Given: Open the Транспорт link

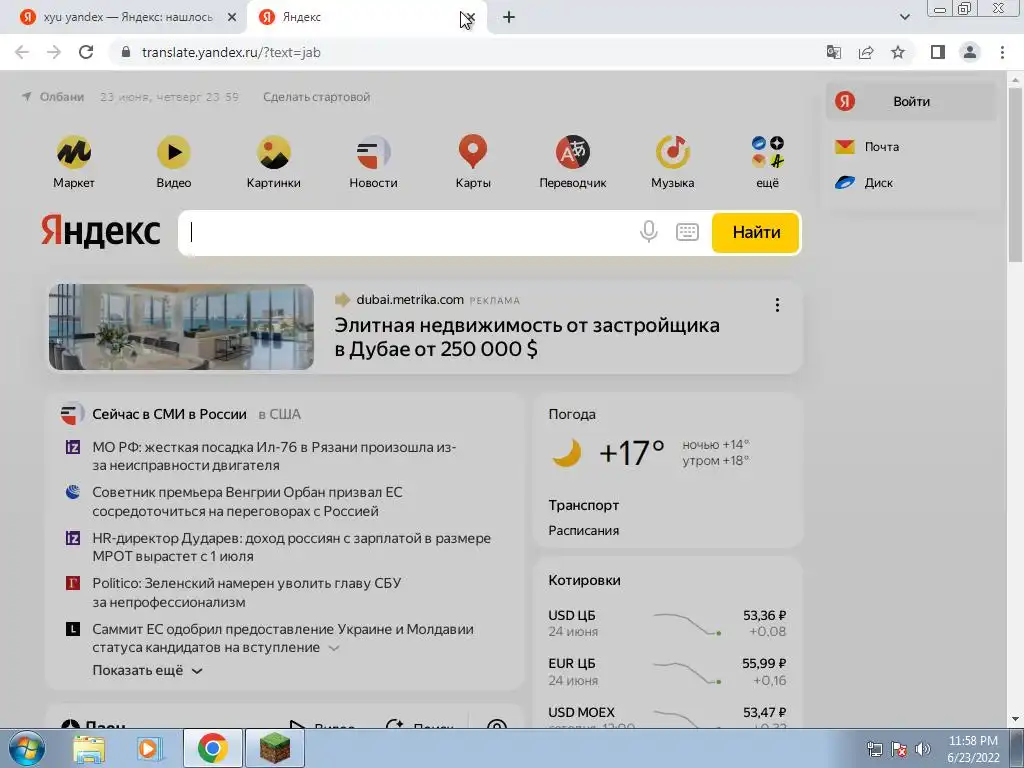Looking at the screenshot, I should 583,505.
